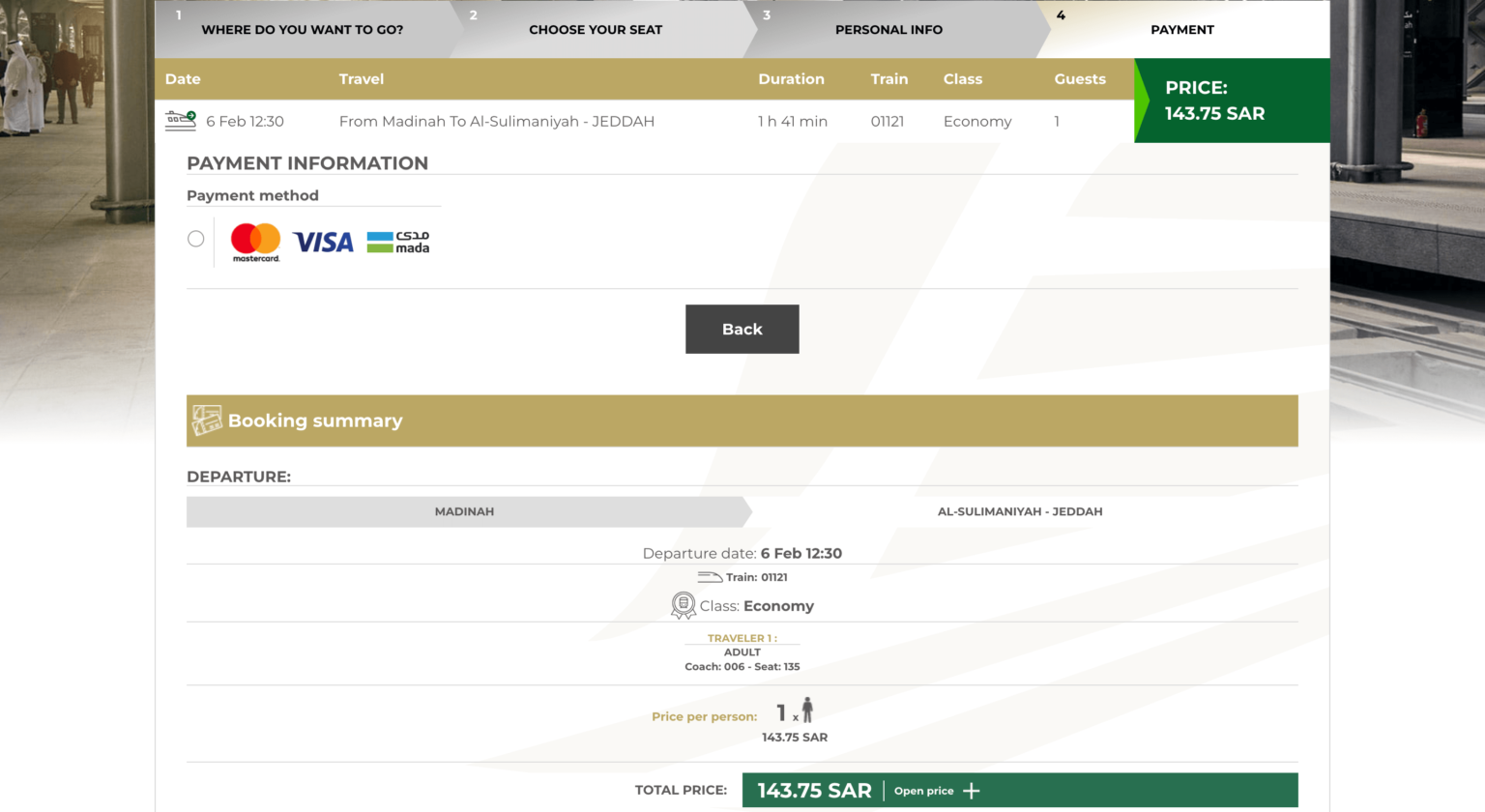
Task: Click the Booking summary ticket icon
Action: (206, 420)
